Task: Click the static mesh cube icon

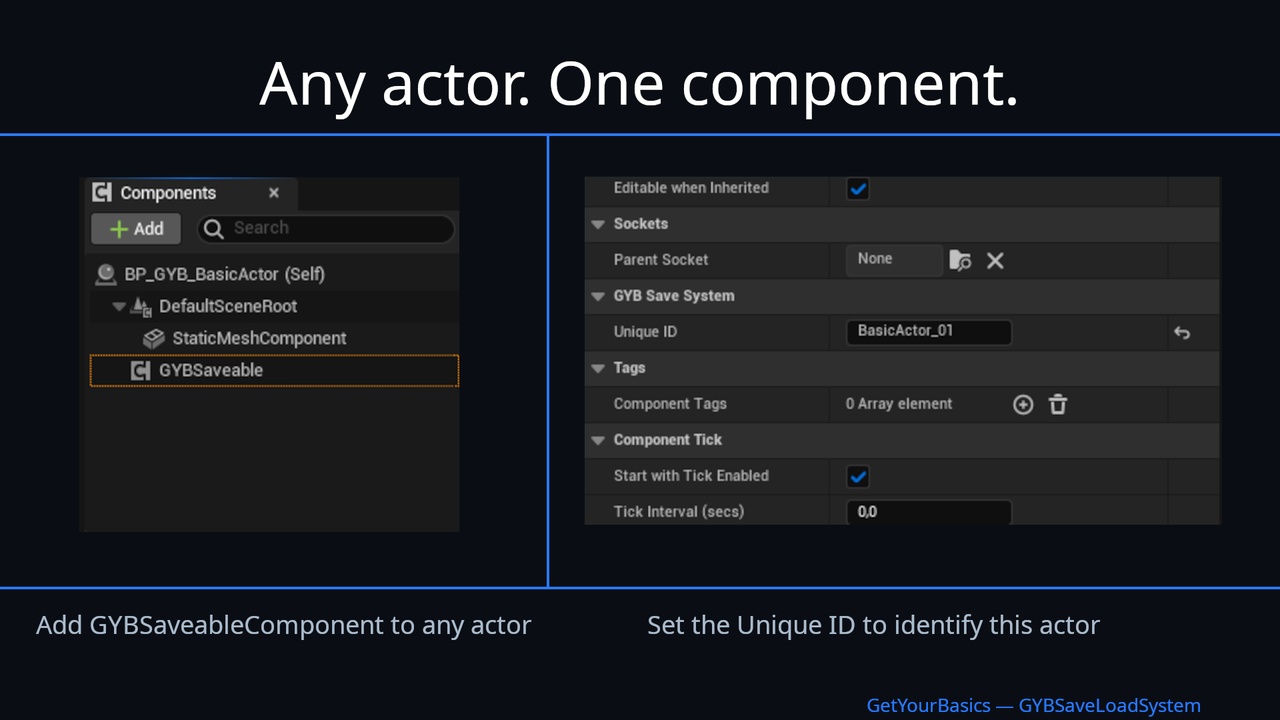Action: [154, 338]
